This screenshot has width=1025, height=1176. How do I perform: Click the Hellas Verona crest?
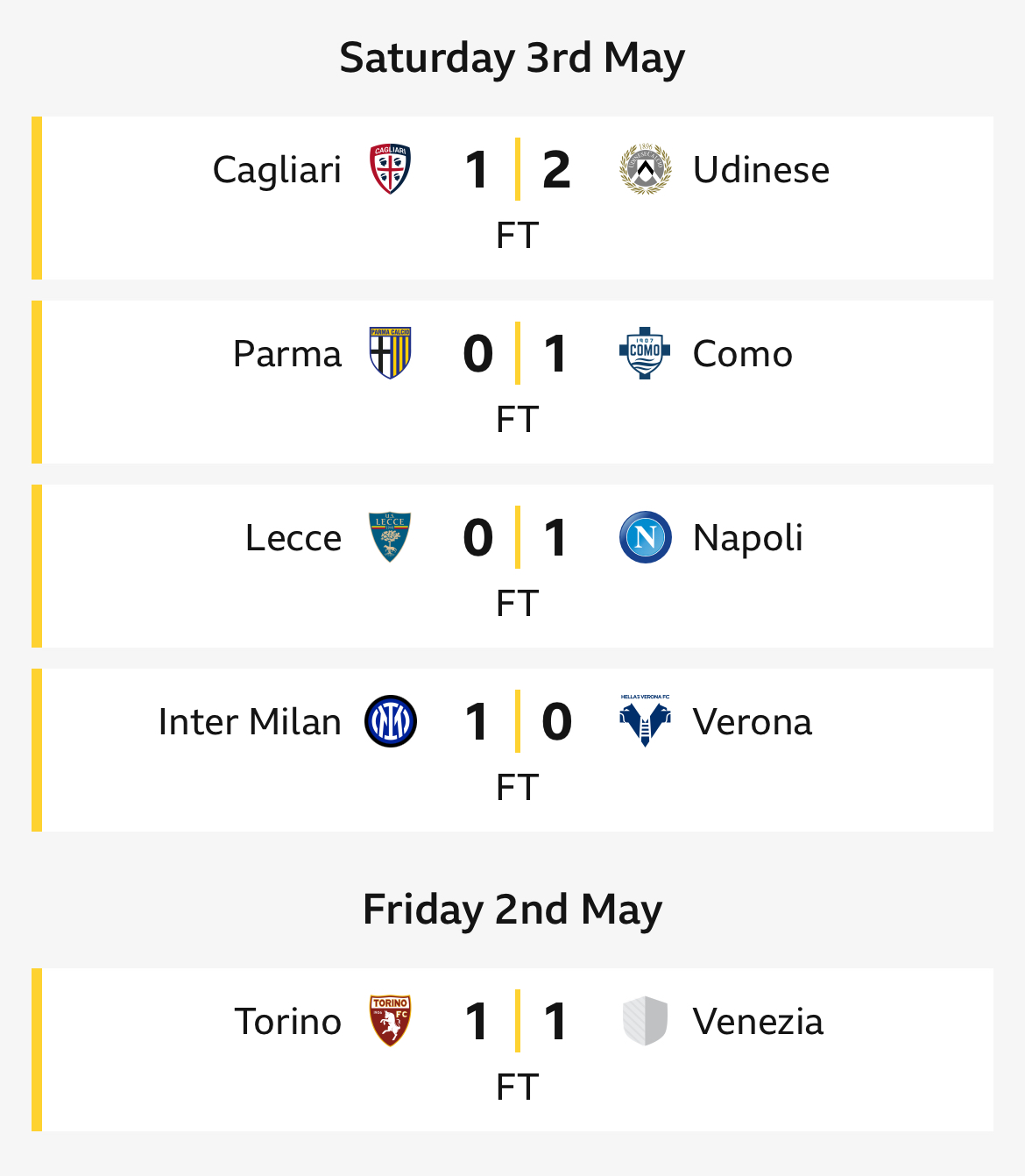click(x=646, y=721)
